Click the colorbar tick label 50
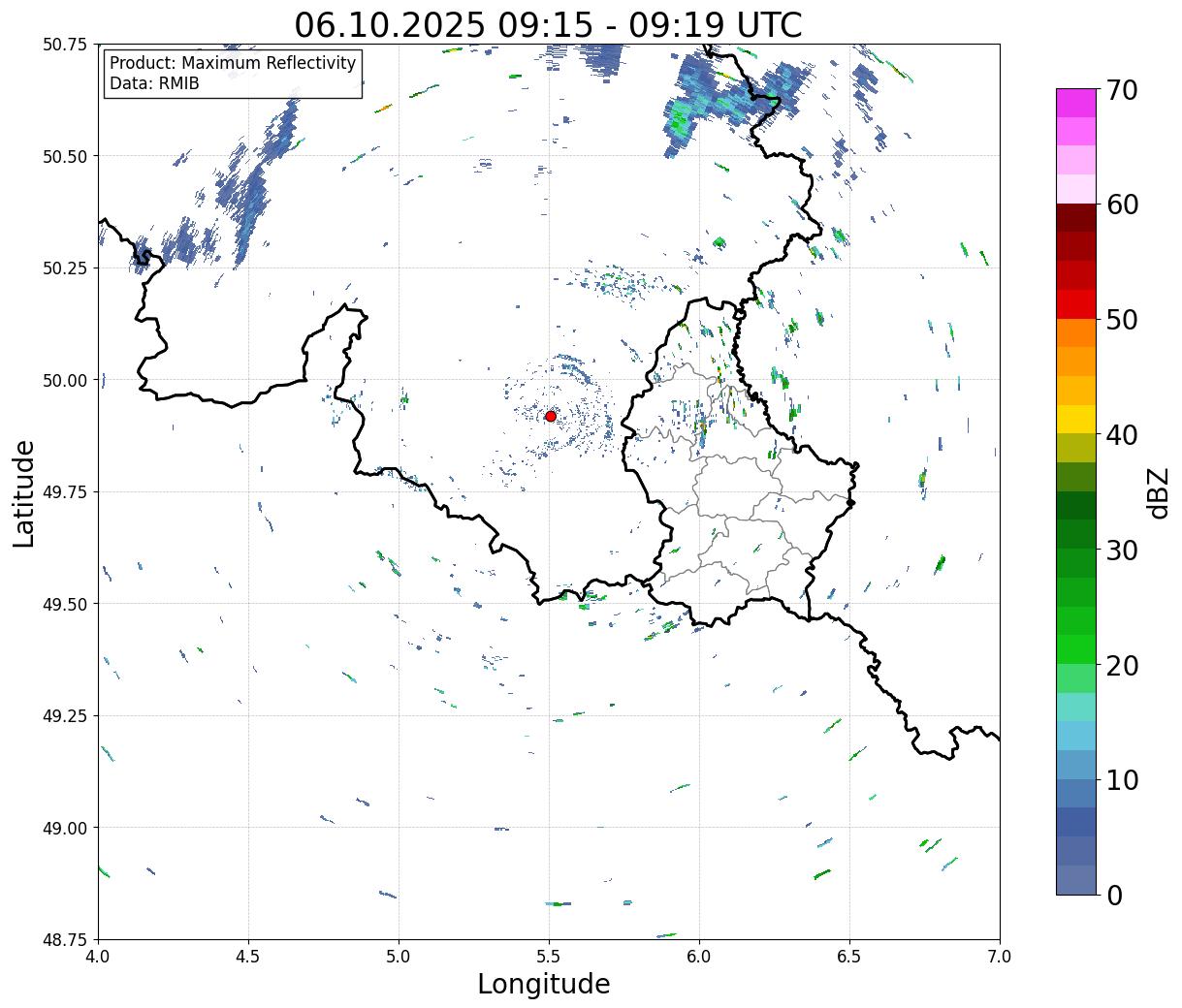The width and height of the screenshot is (1182, 1008). click(1121, 320)
